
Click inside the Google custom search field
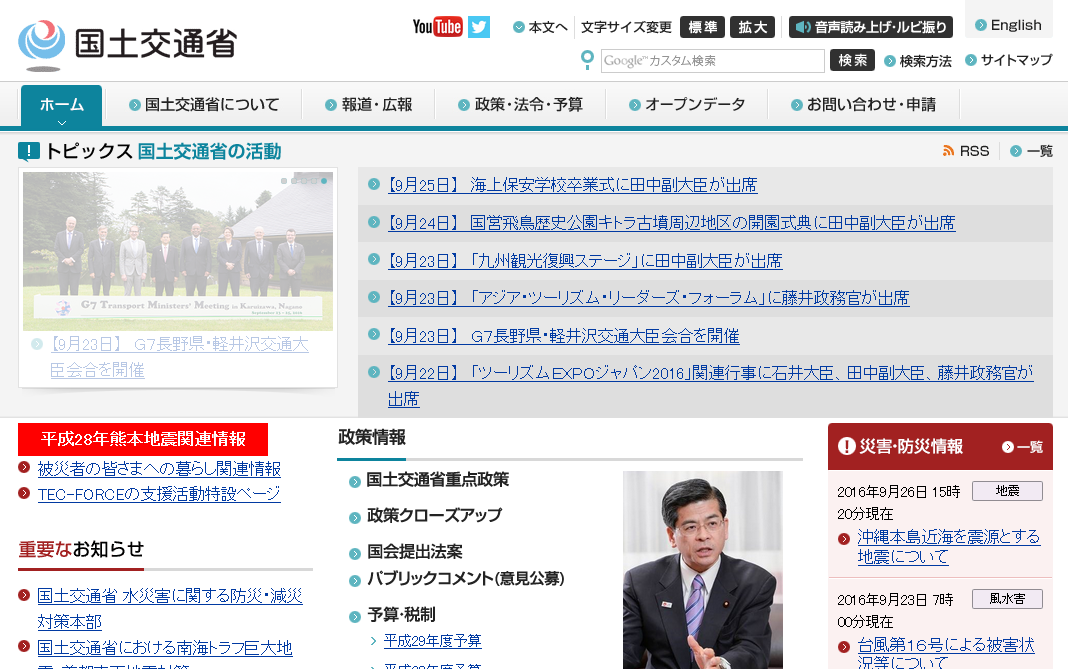[x=712, y=61]
